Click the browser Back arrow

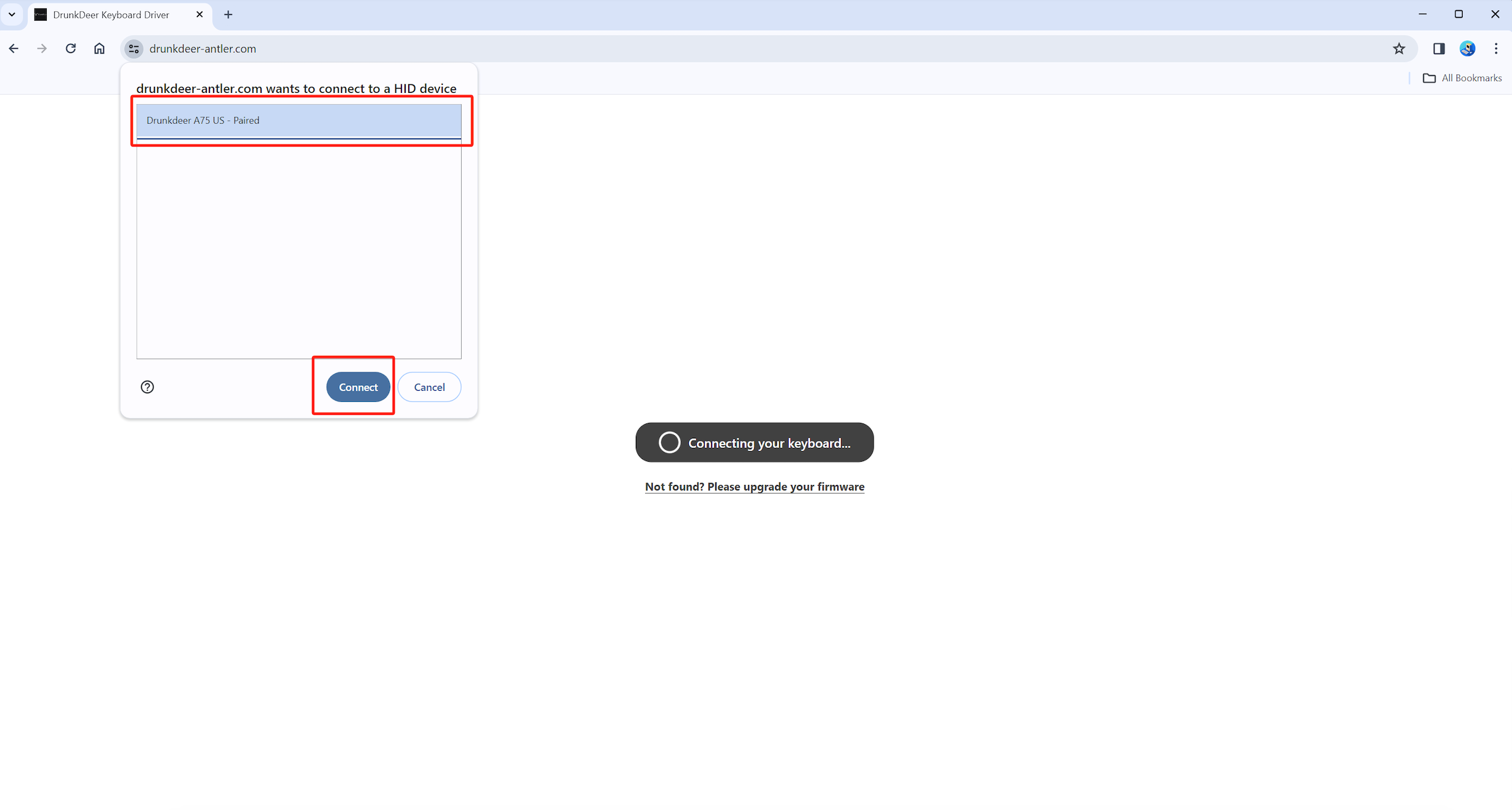(14, 49)
